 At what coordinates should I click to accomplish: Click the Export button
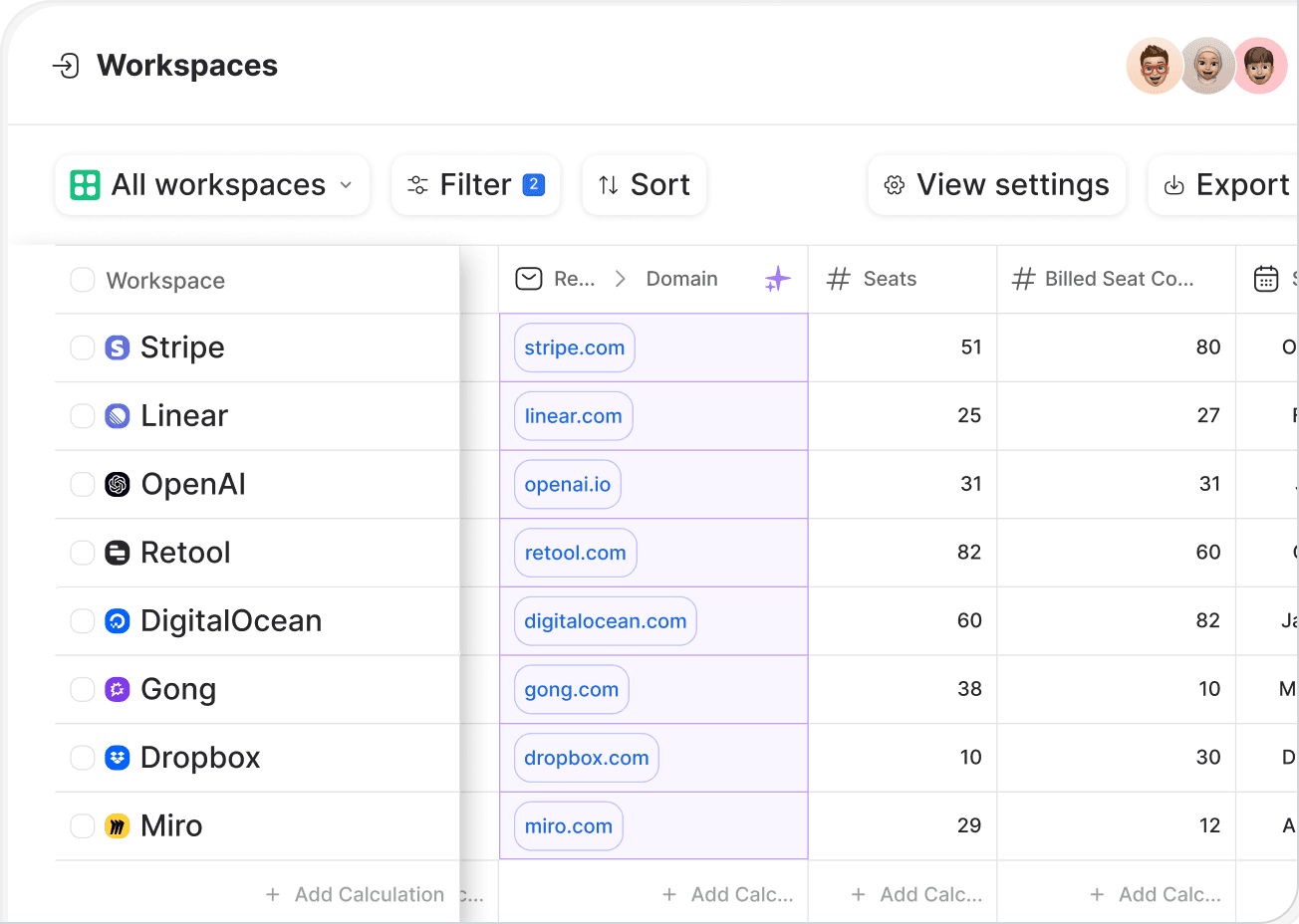pos(1224,185)
